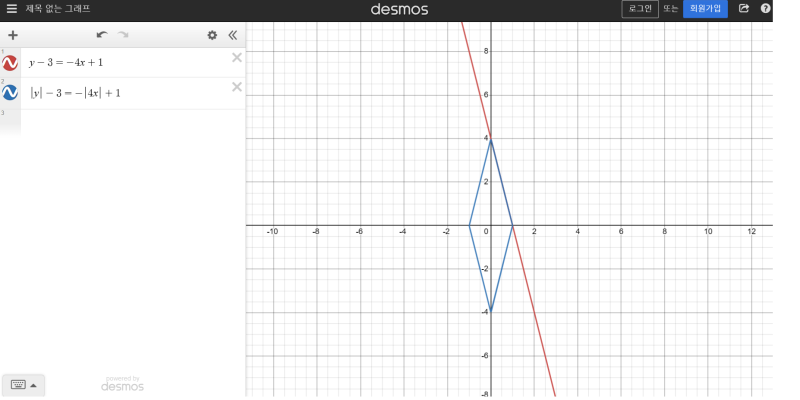Image resolution: width=800 pixels, height=400 pixels.
Task: Add a new expression item
Action: [13, 35]
